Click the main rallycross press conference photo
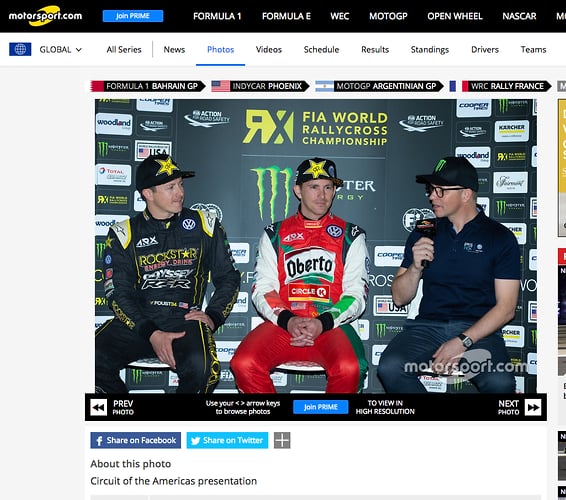This screenshot has width=566, height=500. click(316, 246)
